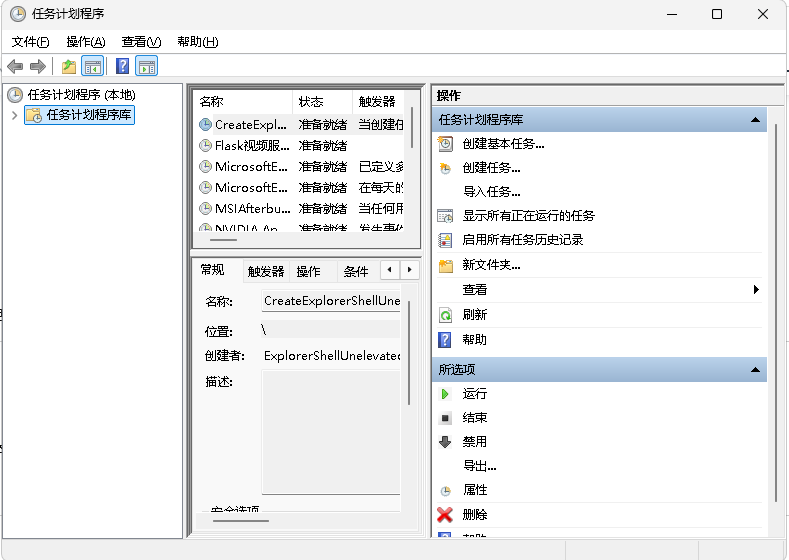Click the show/hide console tree toolbar icon
Viewport: 789px width, 560px height.
[92, 67]
